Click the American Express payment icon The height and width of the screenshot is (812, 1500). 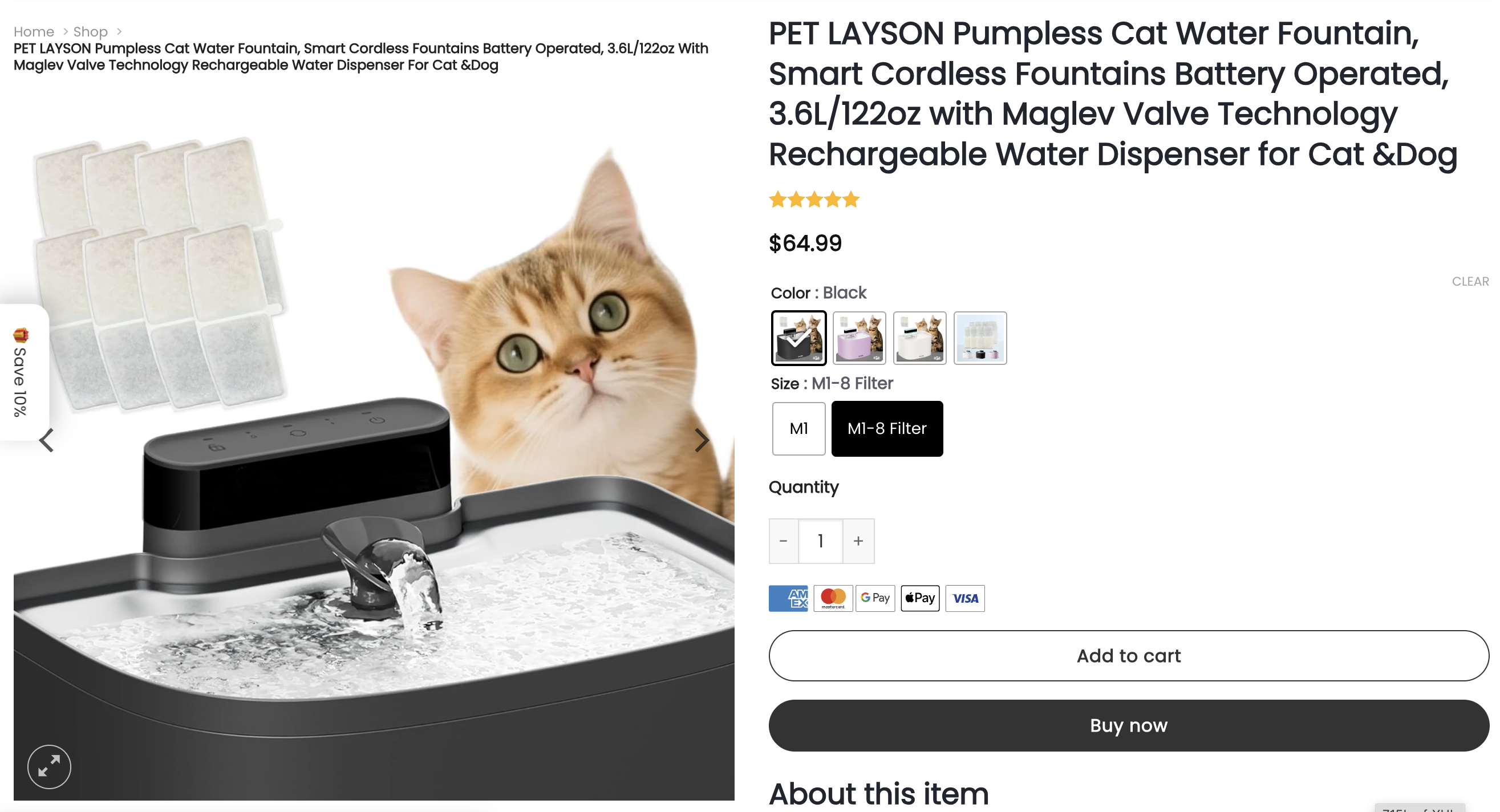point(788,598)
